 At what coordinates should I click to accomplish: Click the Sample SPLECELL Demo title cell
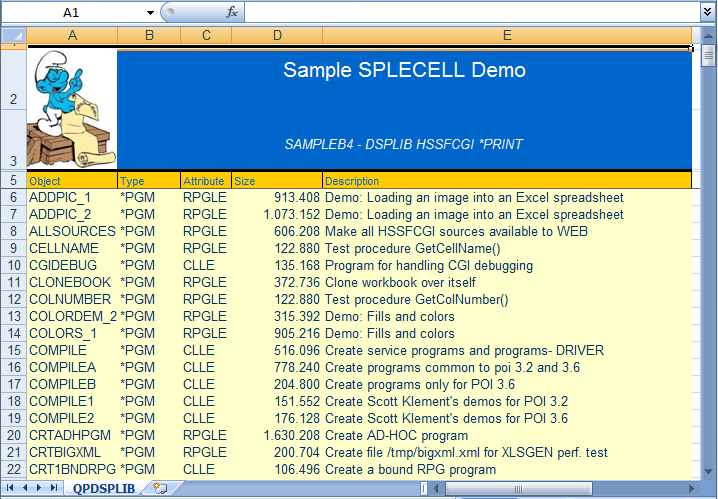tap(404, 70)
